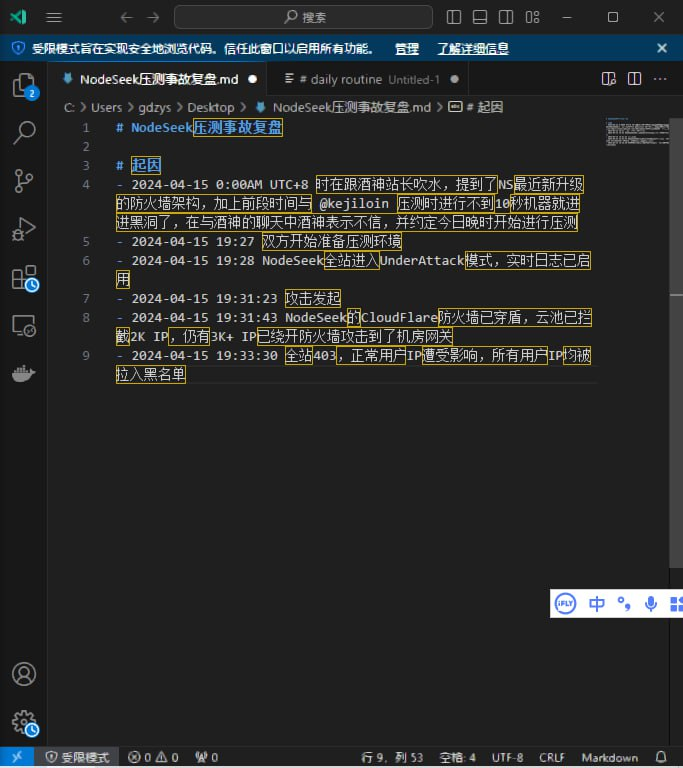The height and width of the screenshot is (768, 683).
Task: Open Customize Layout options
Action: [532, 17]
